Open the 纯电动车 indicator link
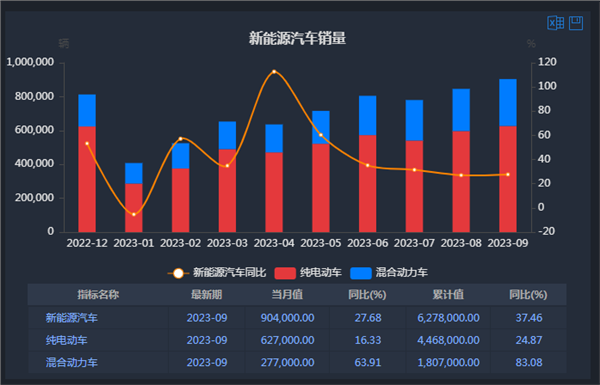The height and width of the screenshot is (385, 600). (66, 340)
